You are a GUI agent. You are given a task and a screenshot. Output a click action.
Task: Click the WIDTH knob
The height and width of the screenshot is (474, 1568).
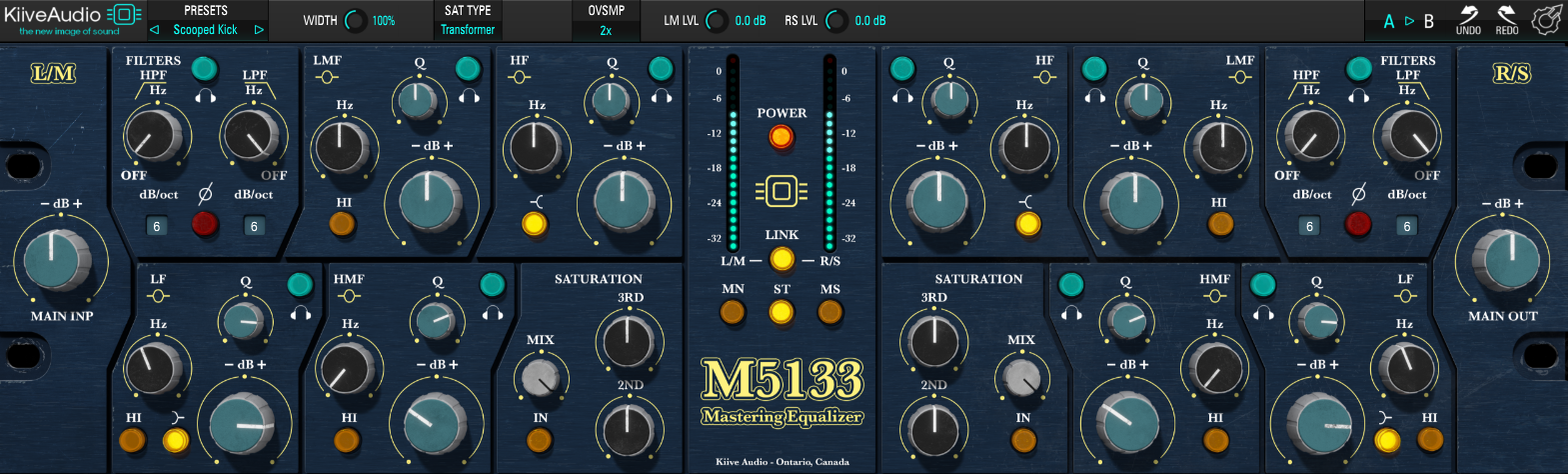355,20
